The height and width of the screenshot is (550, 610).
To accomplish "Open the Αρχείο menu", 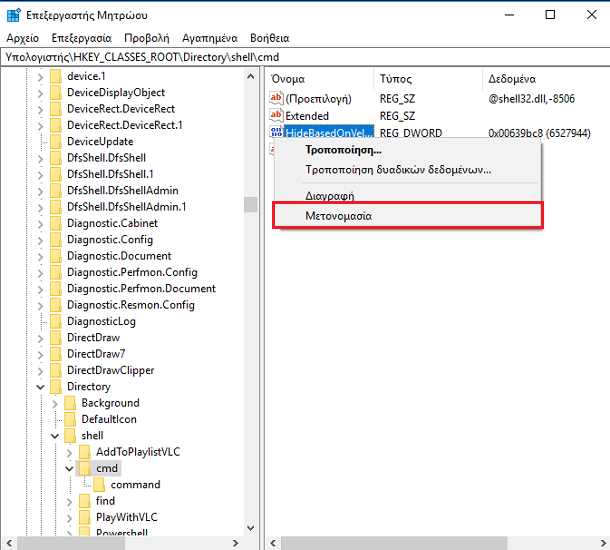I will point(23,38).
